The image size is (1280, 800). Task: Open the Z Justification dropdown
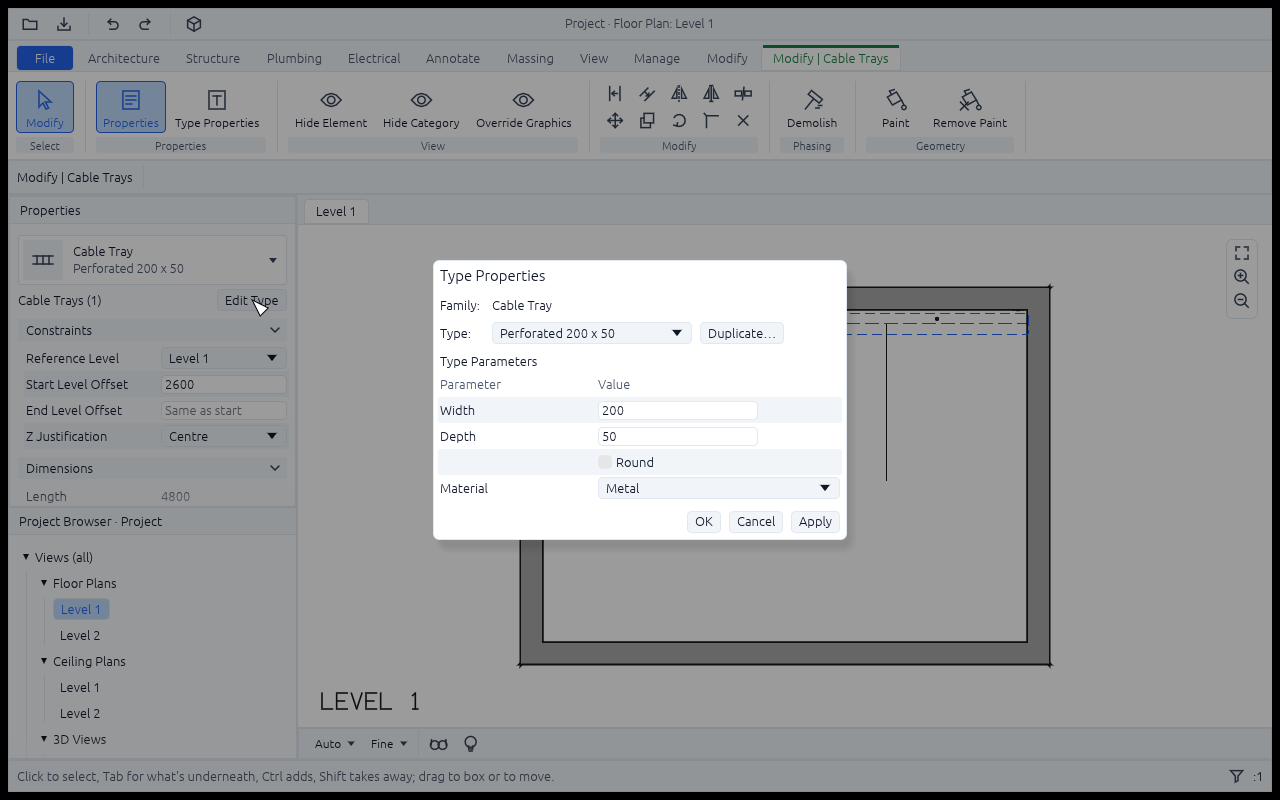click(x=224, y=436)
